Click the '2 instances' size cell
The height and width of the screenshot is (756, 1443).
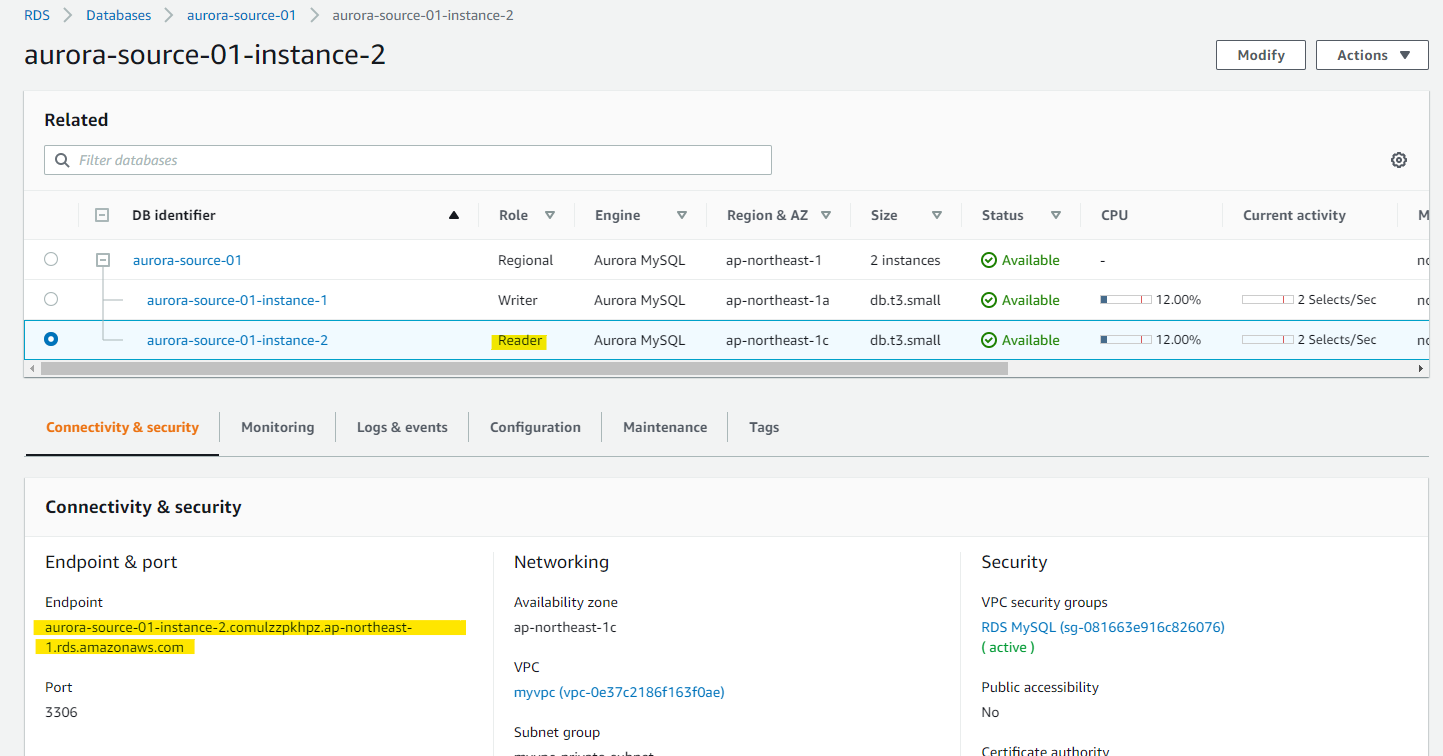click(905, 260)
